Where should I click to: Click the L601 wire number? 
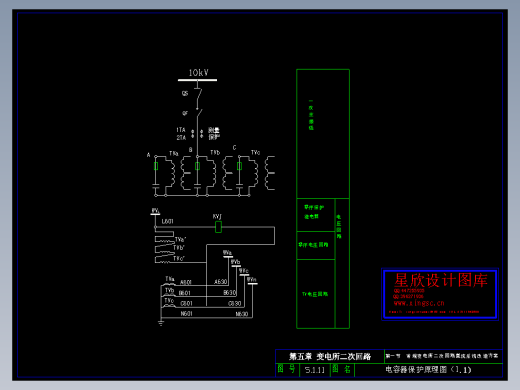point(167,221)
